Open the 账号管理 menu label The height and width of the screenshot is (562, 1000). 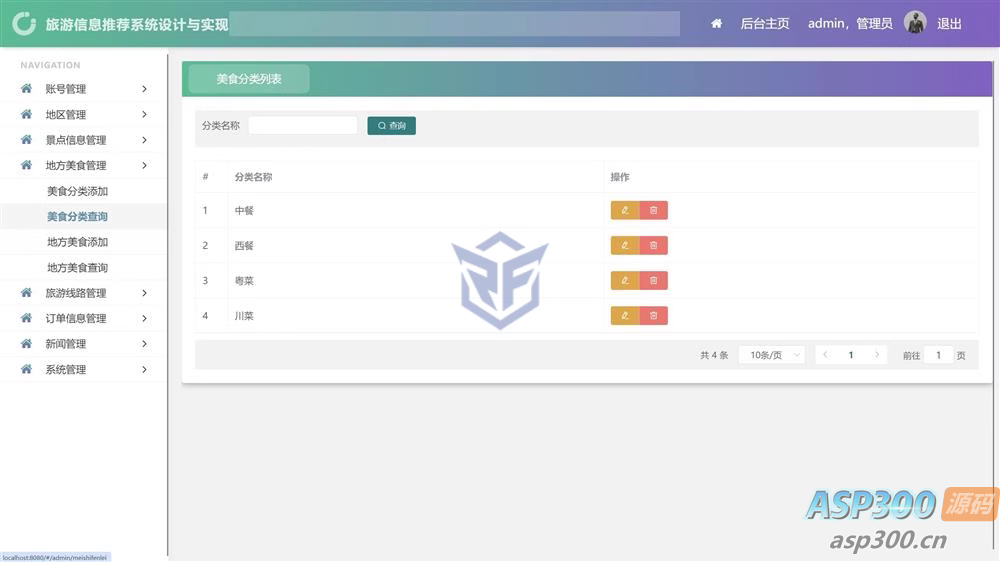point(66,89)
